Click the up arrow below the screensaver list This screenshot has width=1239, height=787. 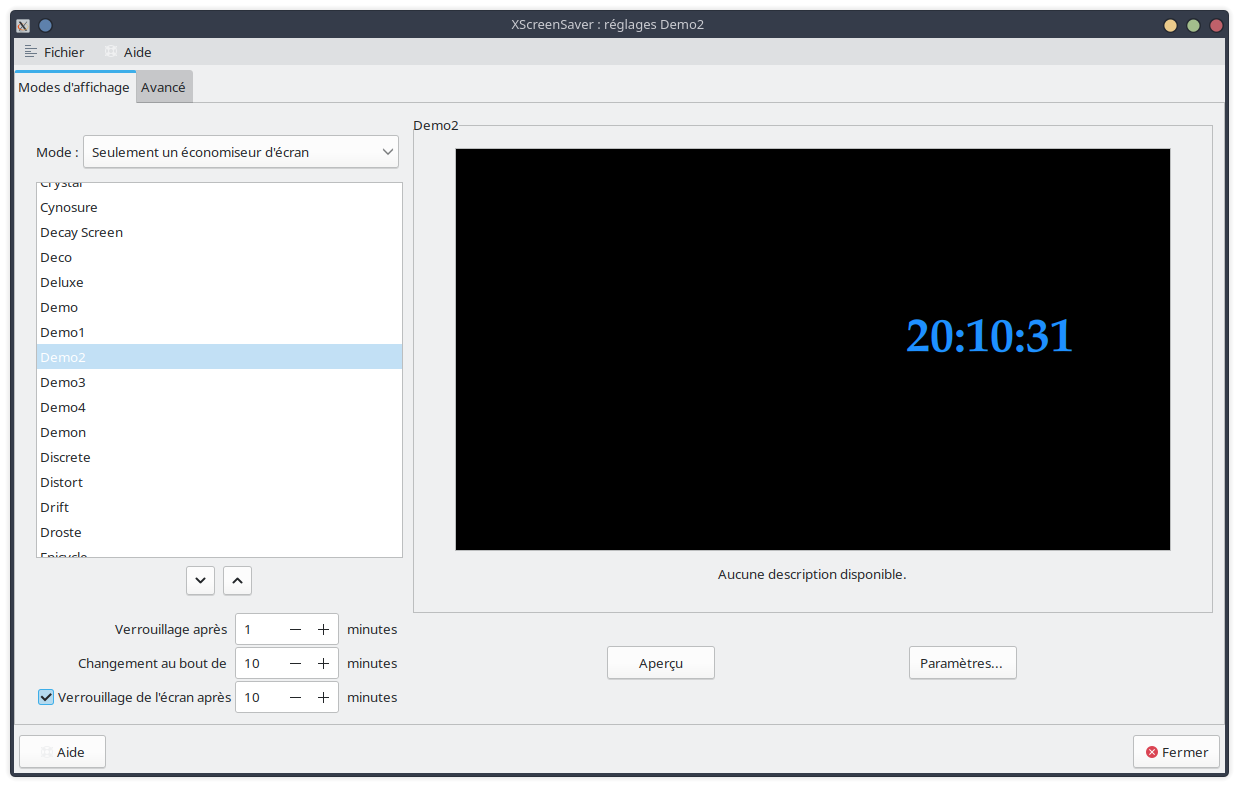point(237,580)
